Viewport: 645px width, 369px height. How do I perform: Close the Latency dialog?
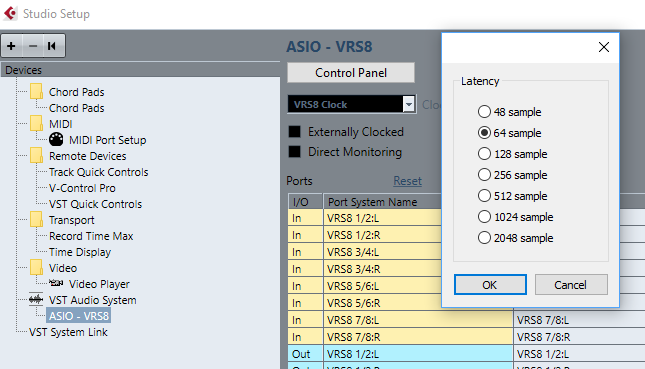[603, 47]
